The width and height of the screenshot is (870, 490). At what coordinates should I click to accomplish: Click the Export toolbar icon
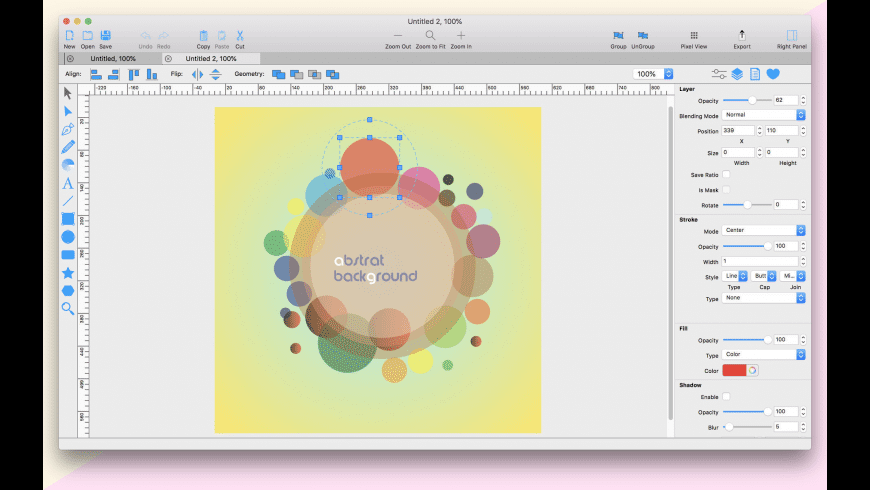(742, 36)
